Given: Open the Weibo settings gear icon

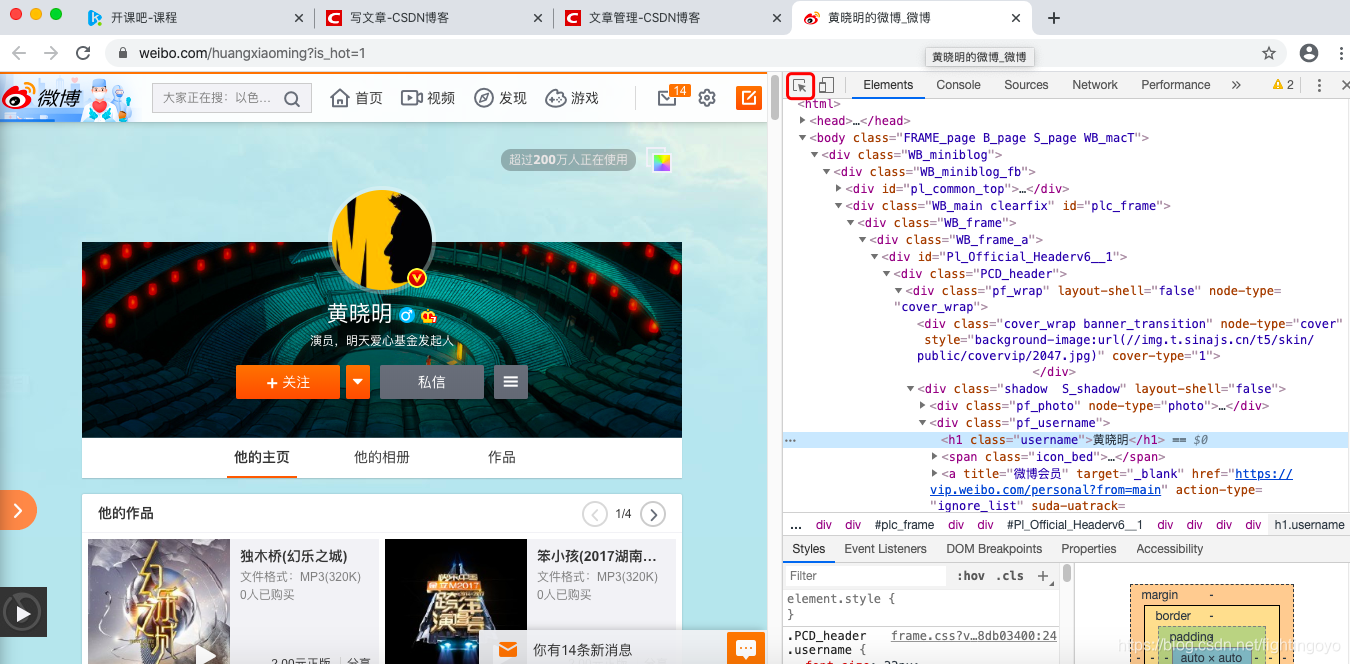Looking at the screenshot, I should point(706,98).
